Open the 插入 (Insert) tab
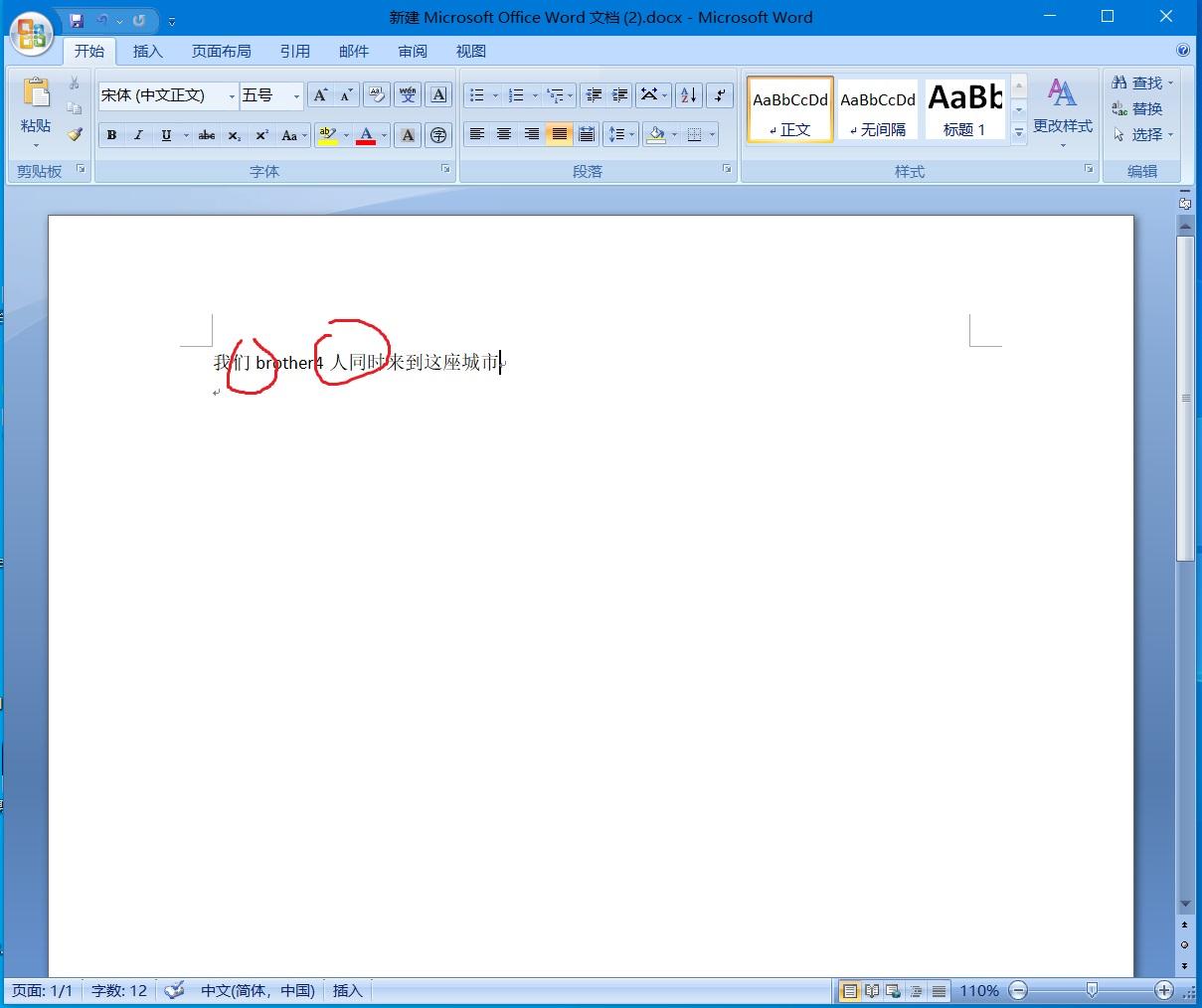This screenshot has width=1202, height=1008. 148,51
